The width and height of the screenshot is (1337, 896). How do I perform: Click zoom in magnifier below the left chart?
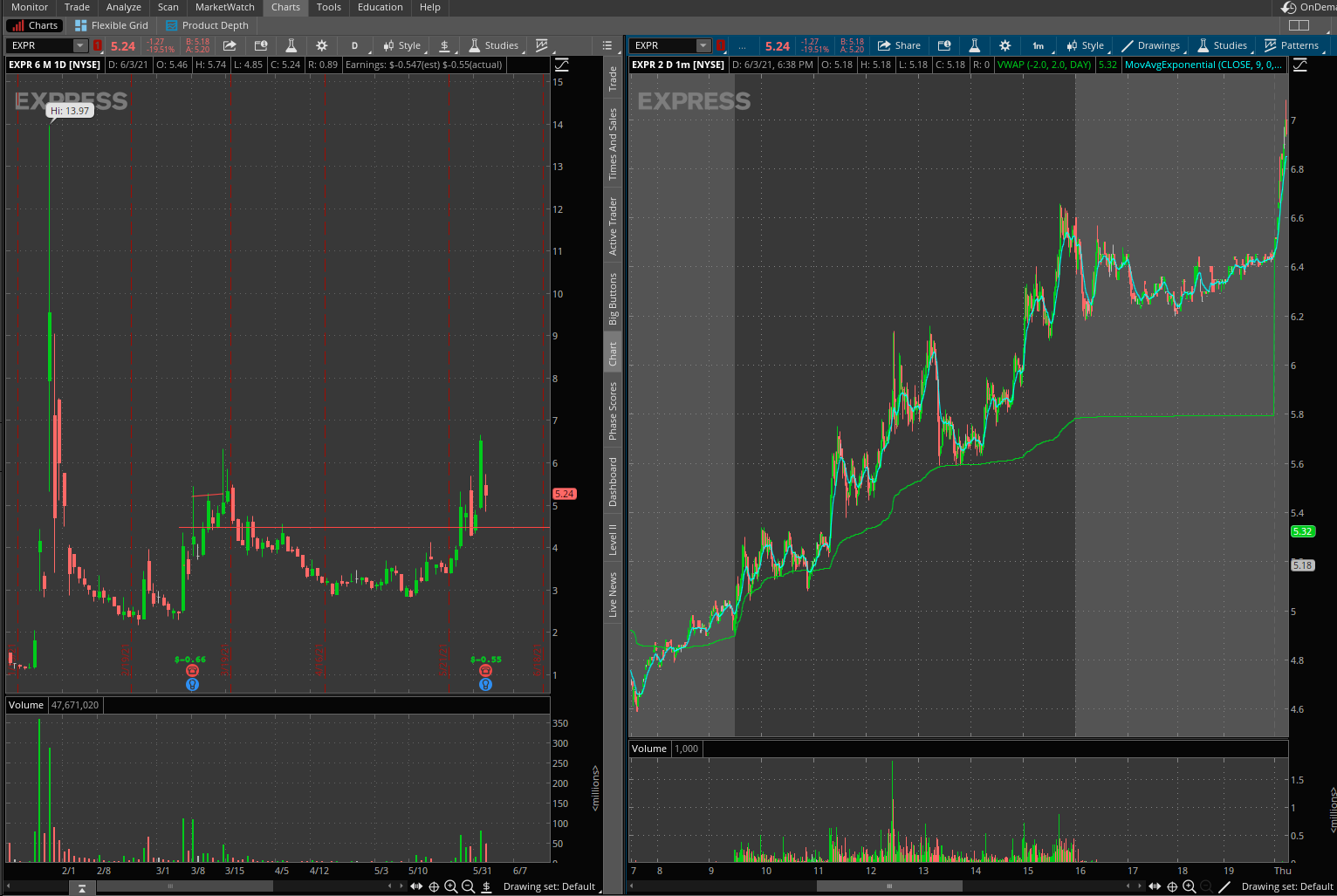450,886
